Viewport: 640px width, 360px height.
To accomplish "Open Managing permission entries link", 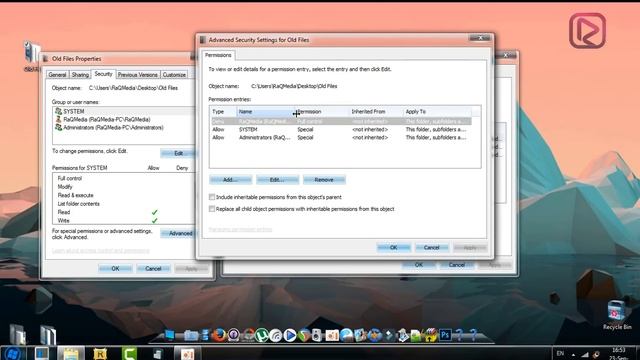I will pos(240,229).
